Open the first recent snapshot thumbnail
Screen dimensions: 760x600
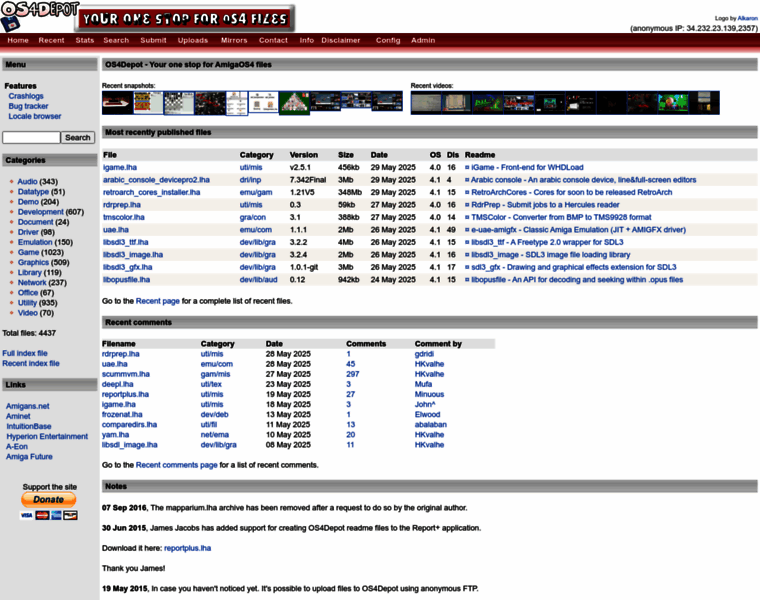click(x=117, y=103)
